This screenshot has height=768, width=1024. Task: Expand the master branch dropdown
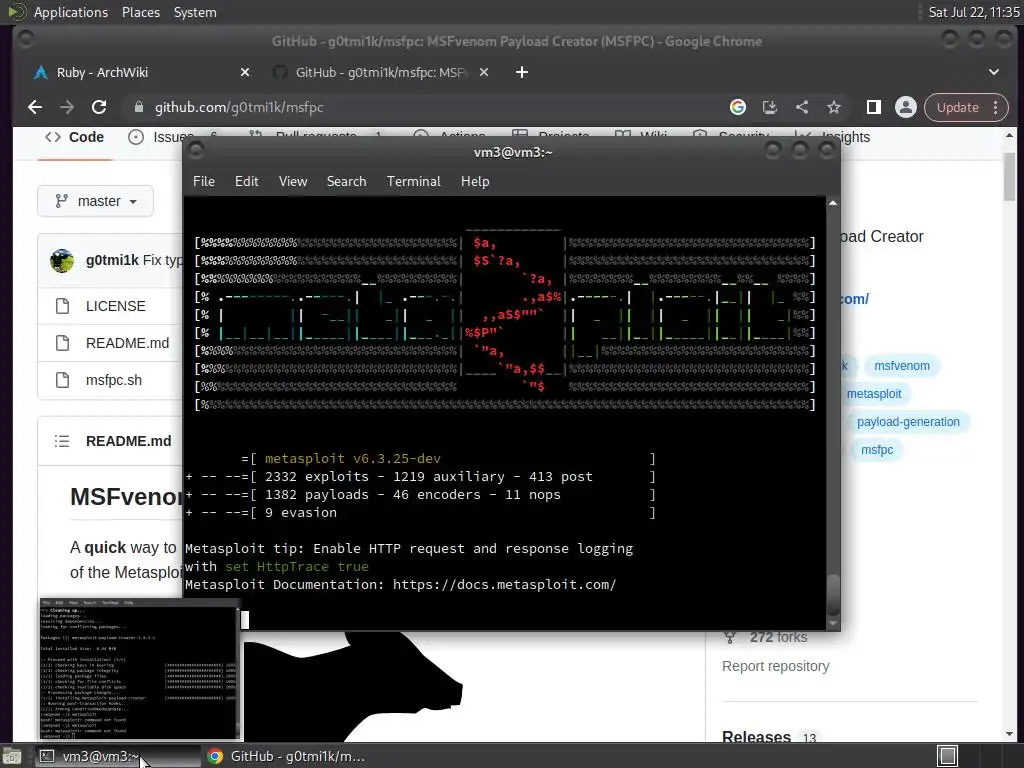click(95, 201)
